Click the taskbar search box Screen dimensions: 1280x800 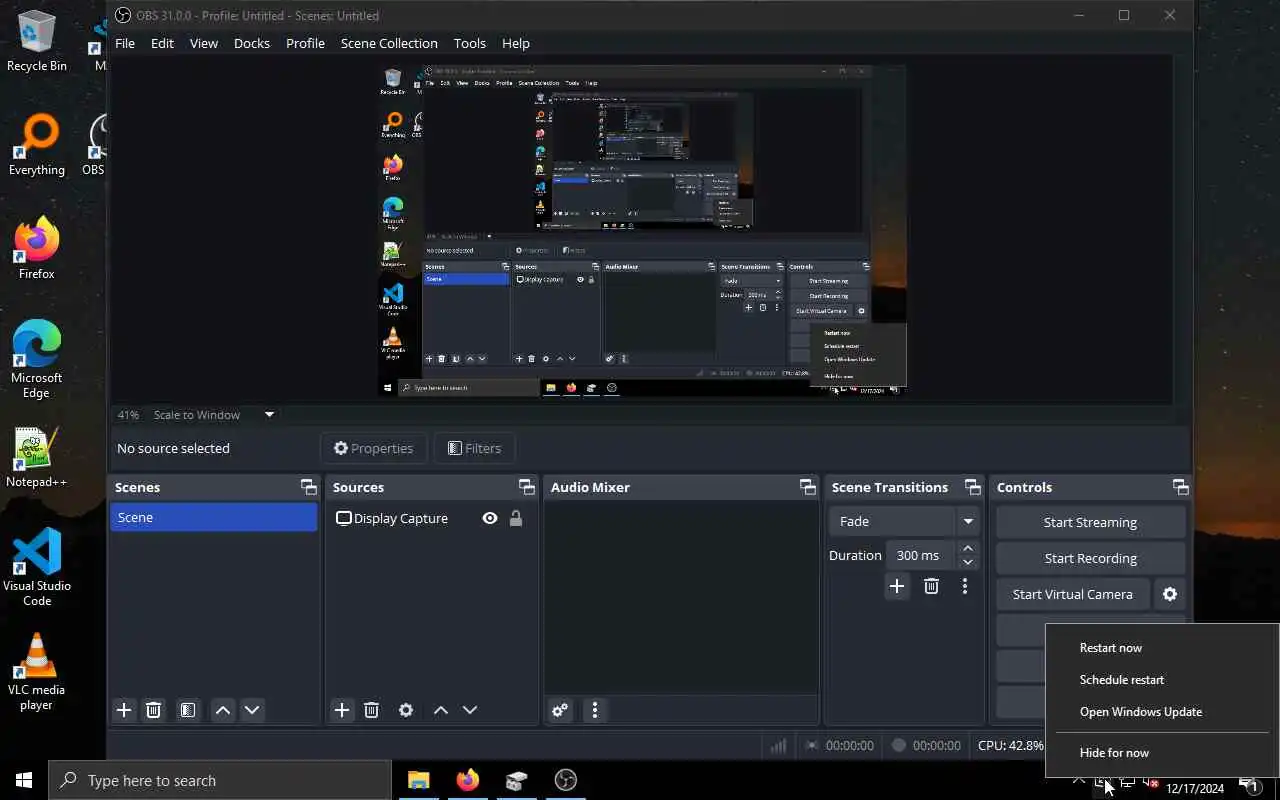220,780
